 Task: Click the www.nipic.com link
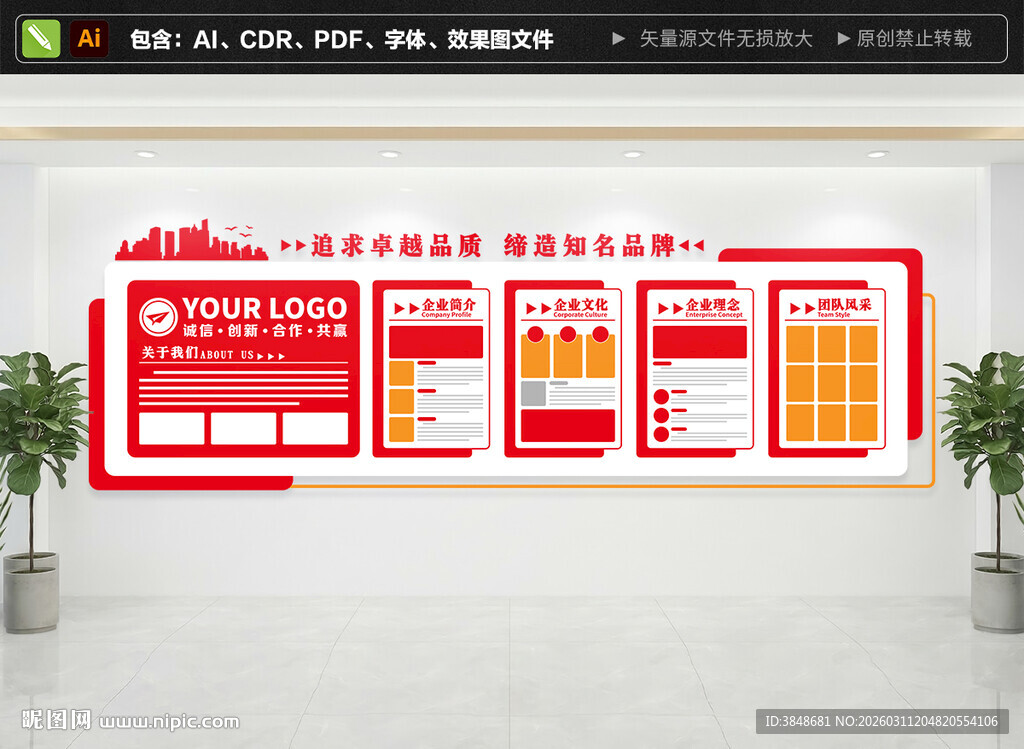point(169,722)
